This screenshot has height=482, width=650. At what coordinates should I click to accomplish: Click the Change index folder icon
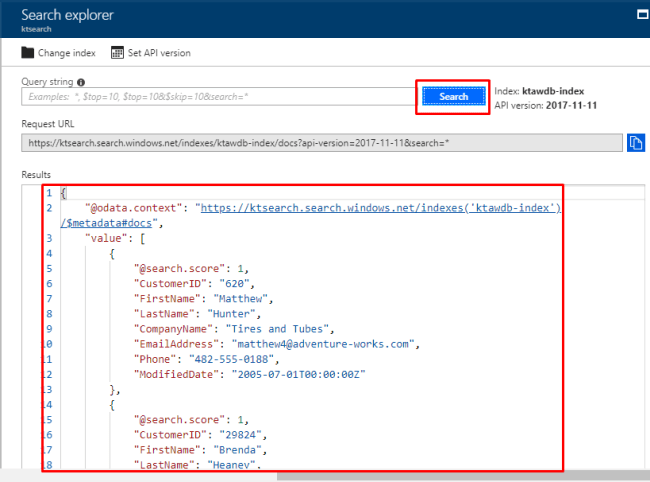click(27, 53)
